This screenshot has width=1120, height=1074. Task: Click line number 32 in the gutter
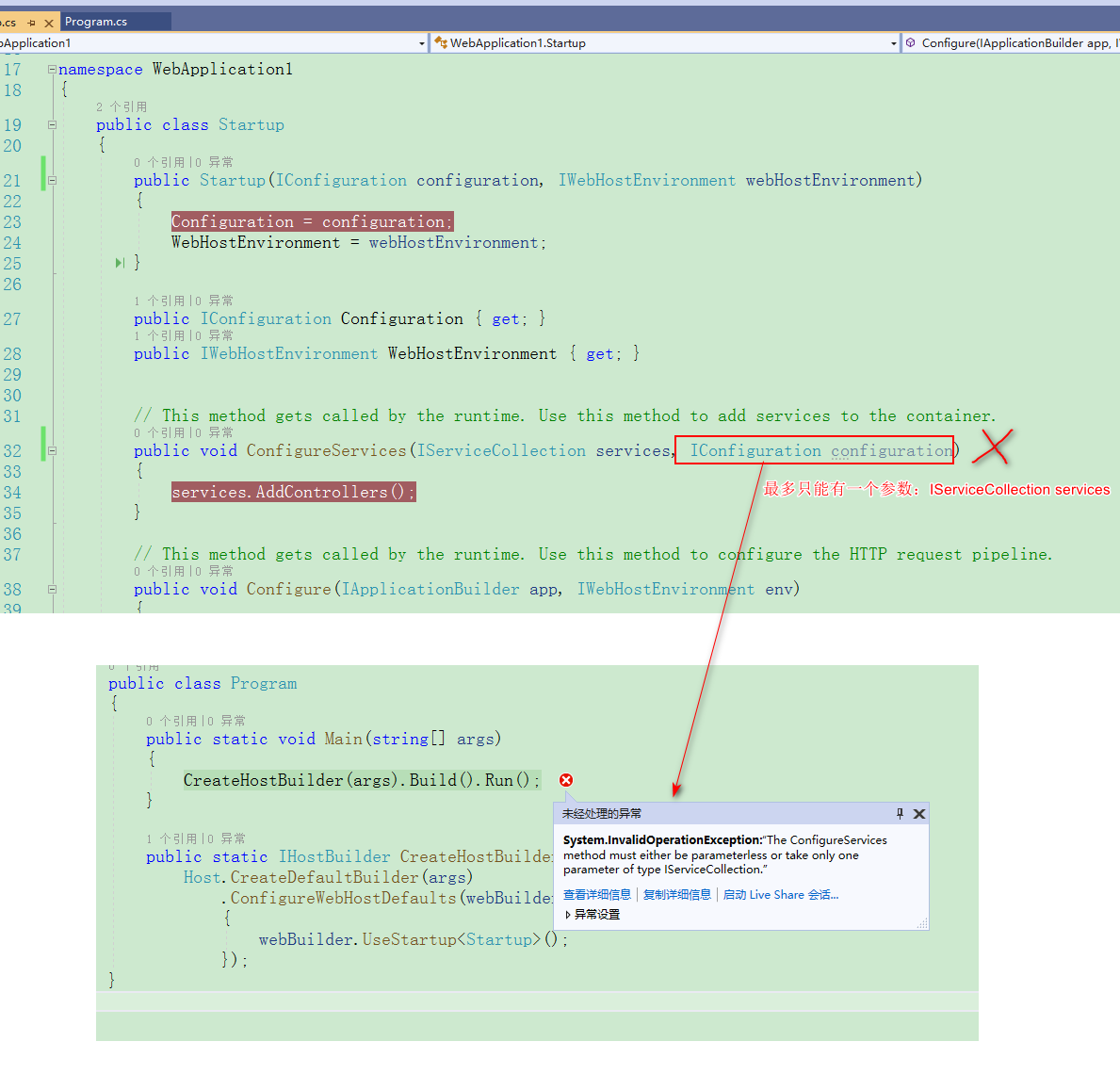13,450
